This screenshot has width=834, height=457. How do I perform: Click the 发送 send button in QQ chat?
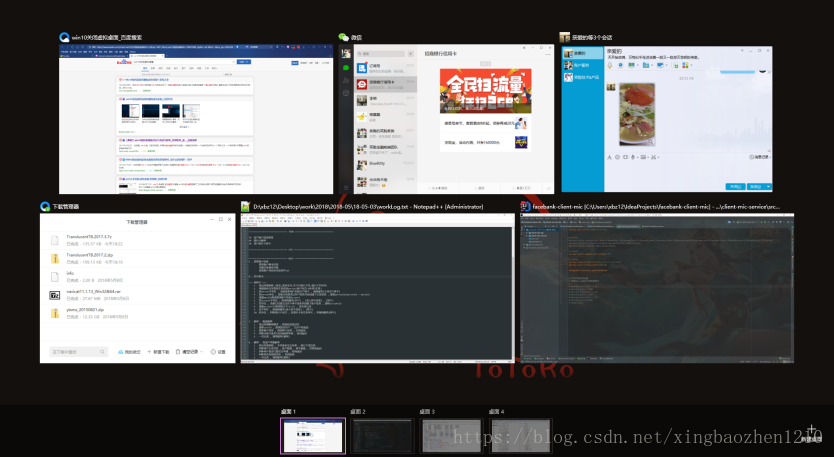pos(756,187)
